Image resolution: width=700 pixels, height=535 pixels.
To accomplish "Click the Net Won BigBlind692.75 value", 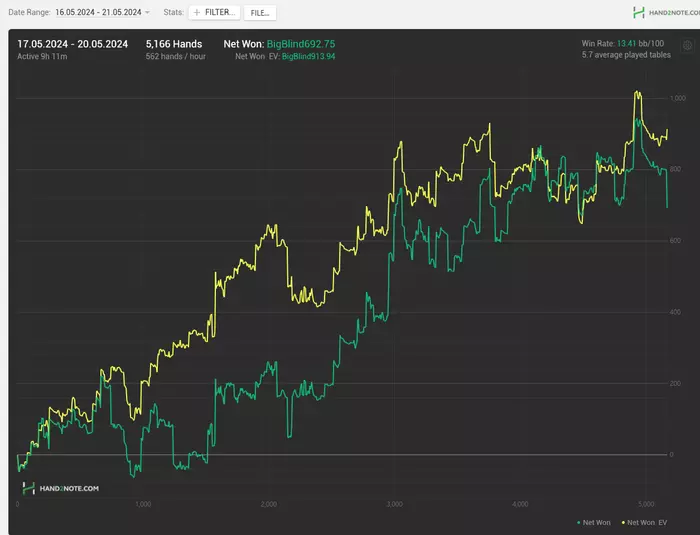I will tap(300, 44).
